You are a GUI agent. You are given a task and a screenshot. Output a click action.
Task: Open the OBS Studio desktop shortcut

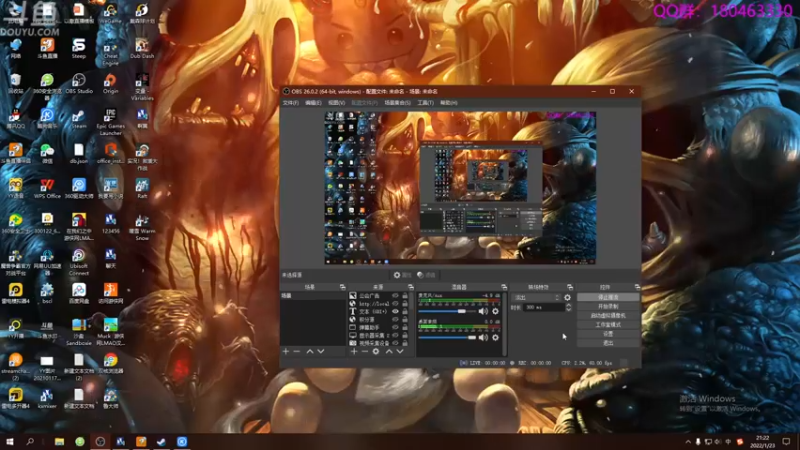click(x=79, y=84)
